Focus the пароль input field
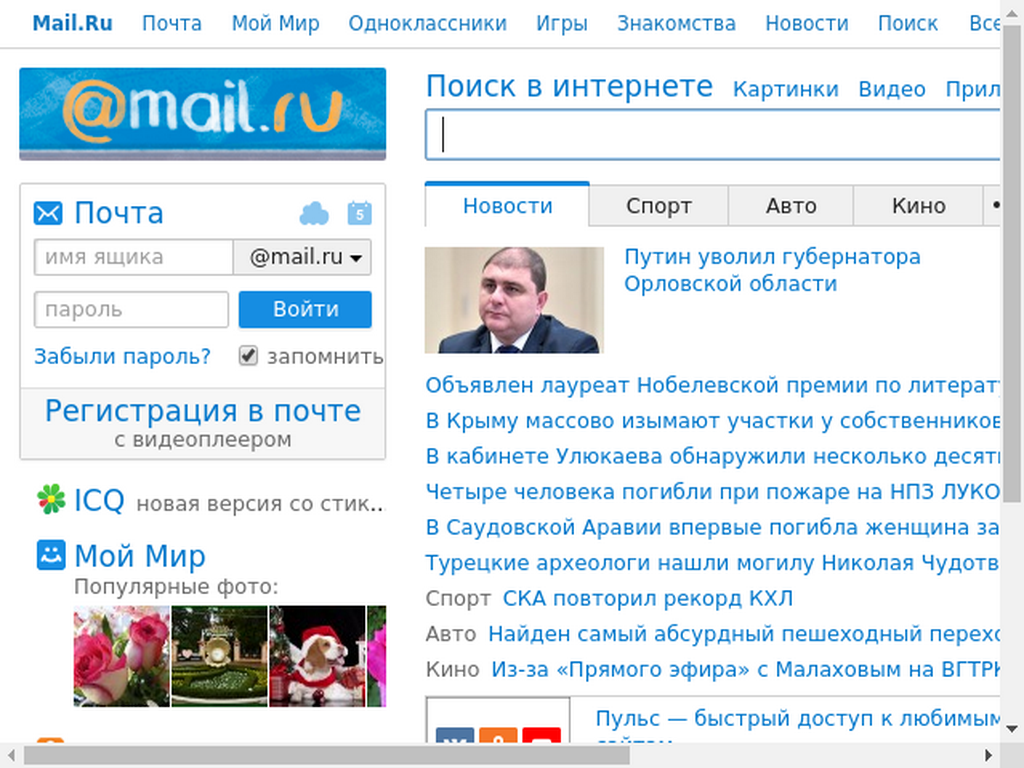 pos(131,310)
